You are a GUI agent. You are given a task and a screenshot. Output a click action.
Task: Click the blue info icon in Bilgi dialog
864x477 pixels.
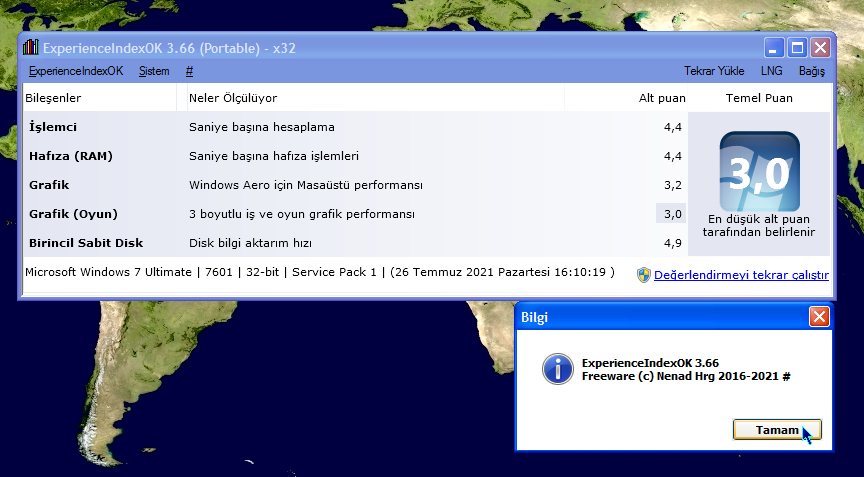pyautogui.click(x=558, y=369)
